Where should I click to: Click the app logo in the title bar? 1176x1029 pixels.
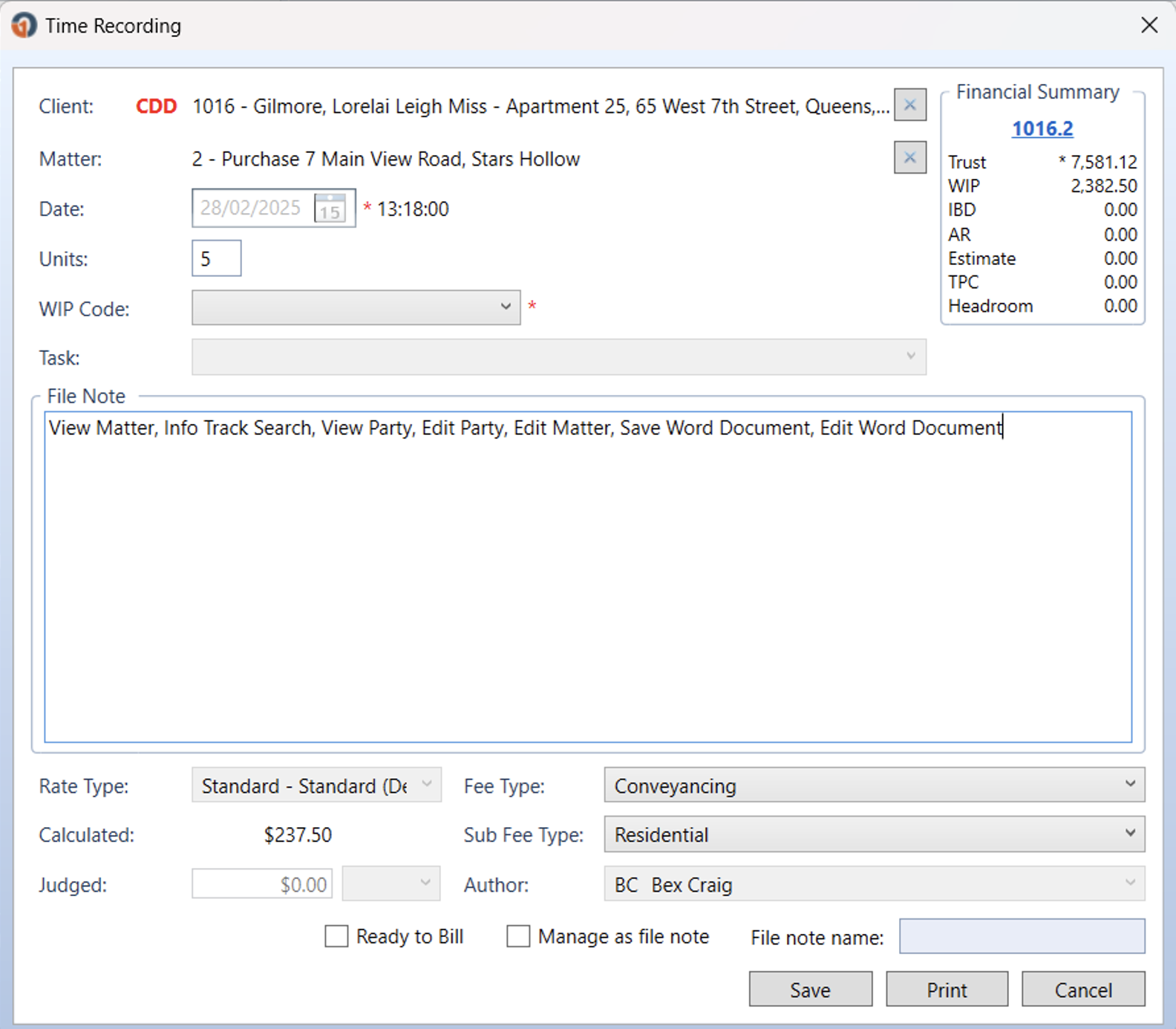[23, 25]
